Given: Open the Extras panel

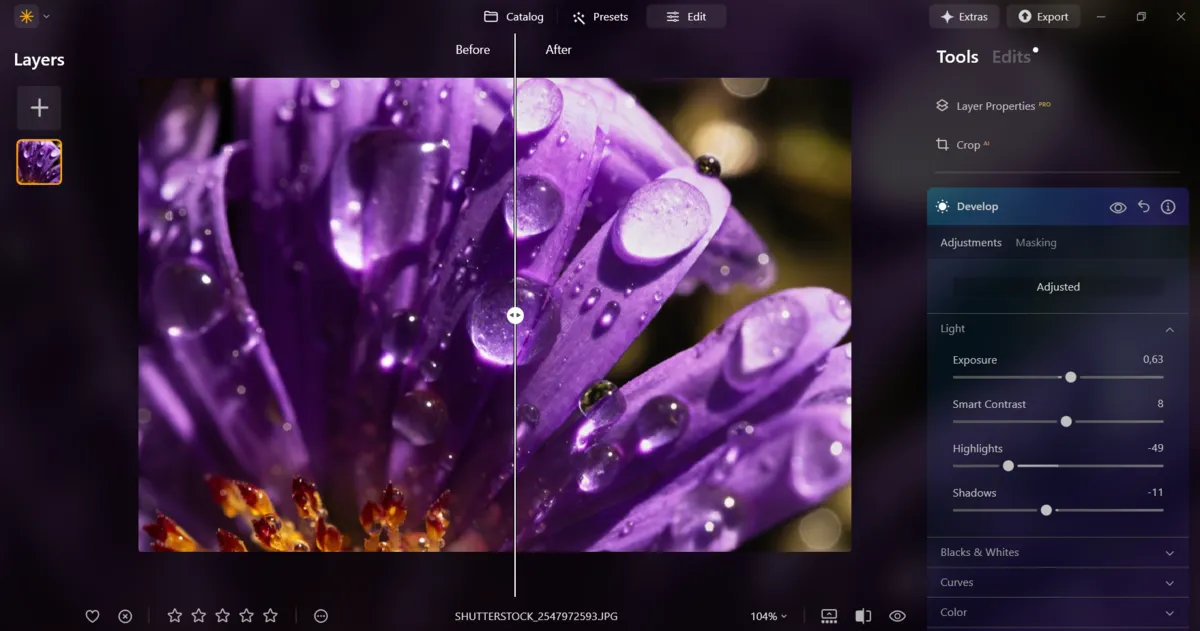Looking at the screenshot, I should click(964, 16).
